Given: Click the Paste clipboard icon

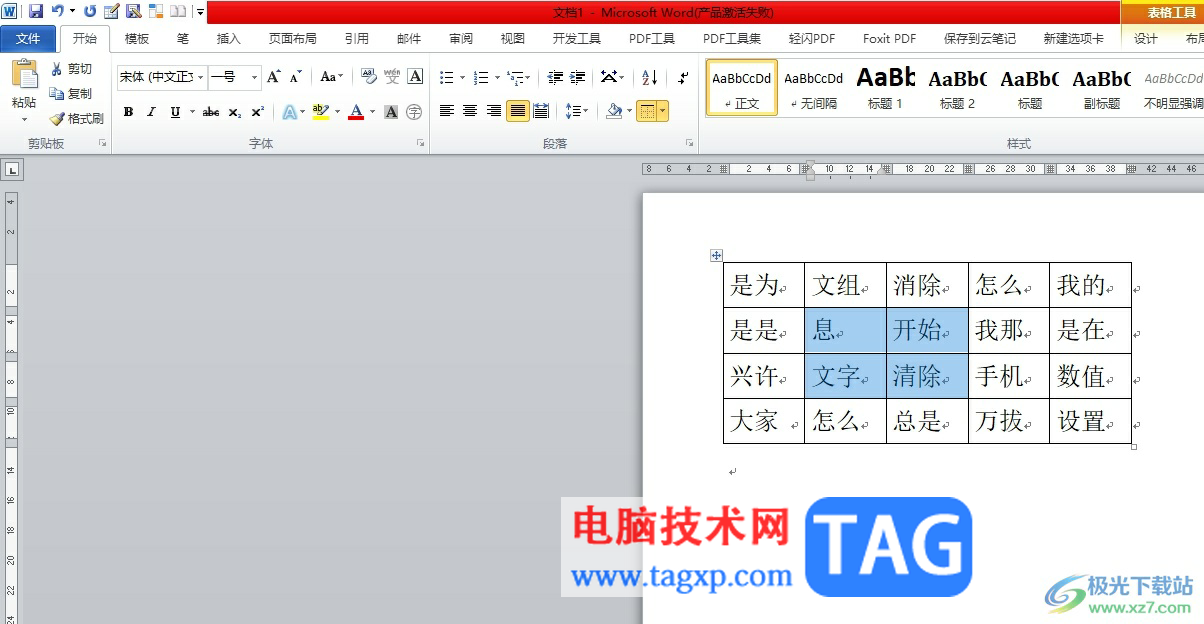Looking at the screenshot, I should pyautogui.click(x=23, y=75).
